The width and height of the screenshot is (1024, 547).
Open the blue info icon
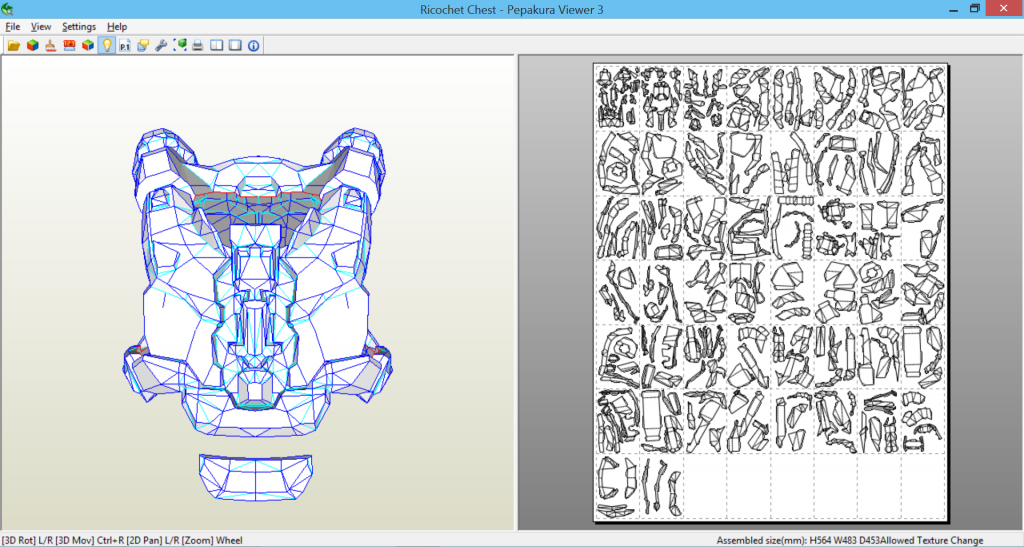click(253, 45)
